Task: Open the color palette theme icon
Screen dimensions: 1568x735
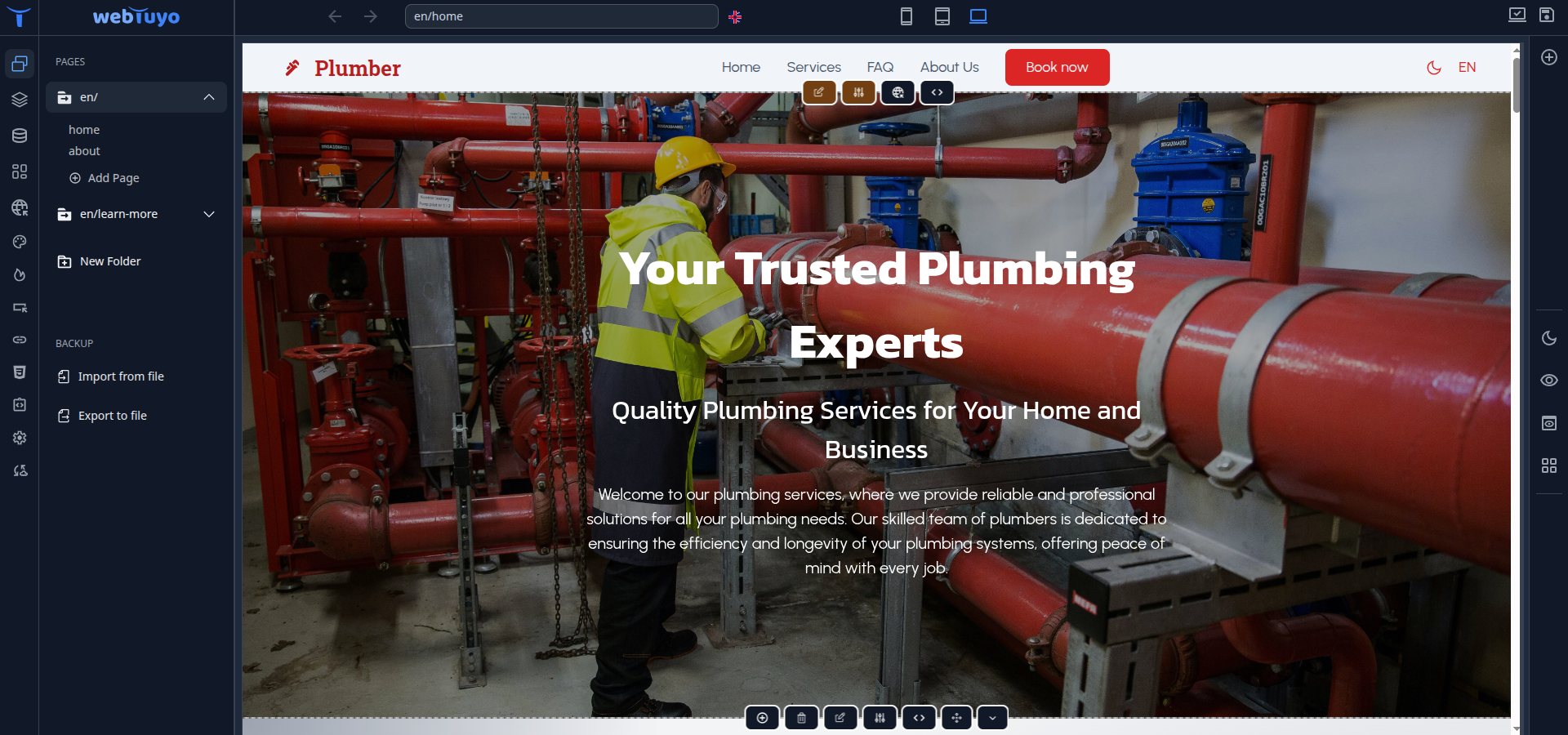Action: click(x=20, y=242)
